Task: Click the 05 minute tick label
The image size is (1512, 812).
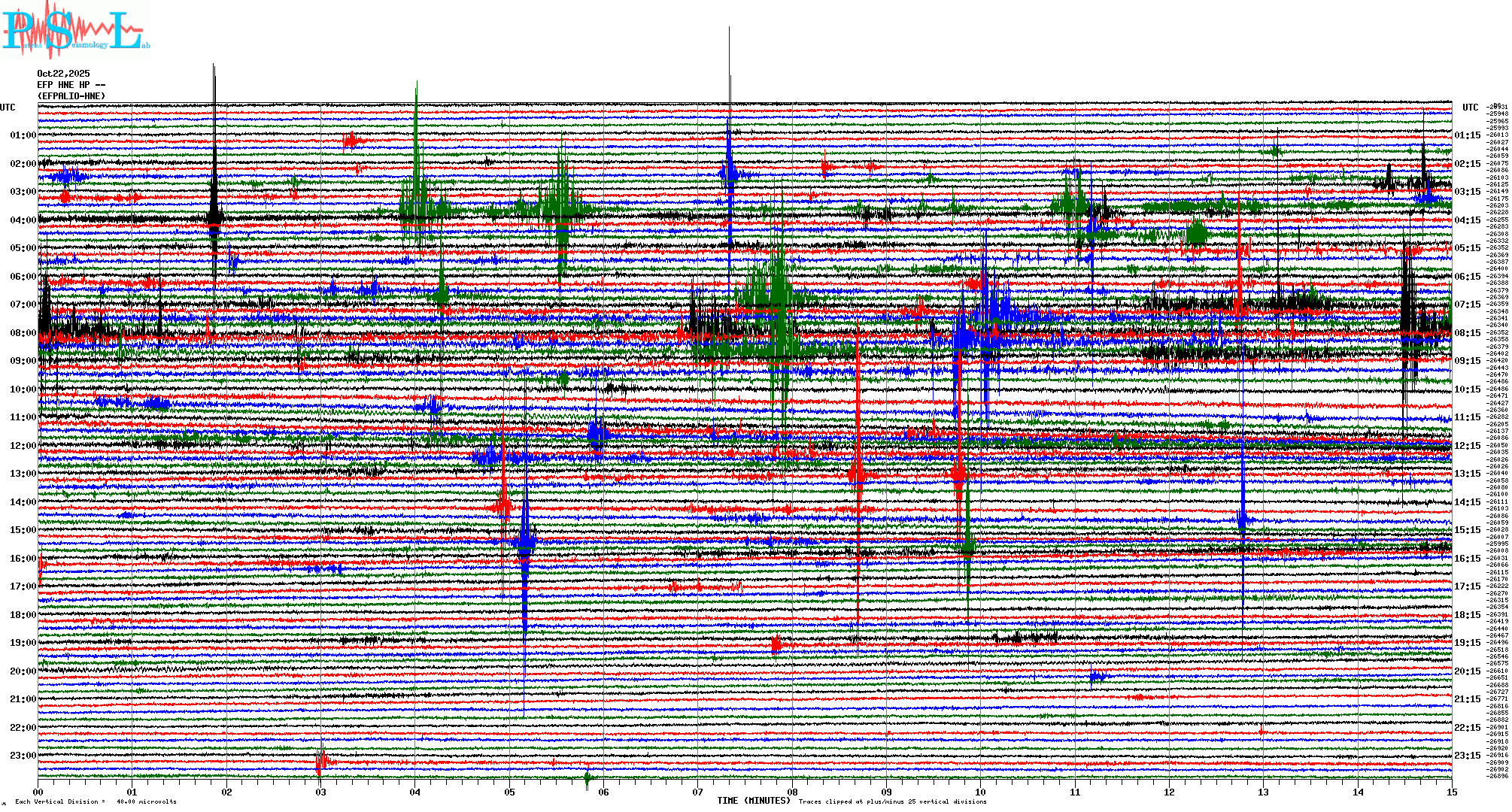Action: (x=509, y=792)
